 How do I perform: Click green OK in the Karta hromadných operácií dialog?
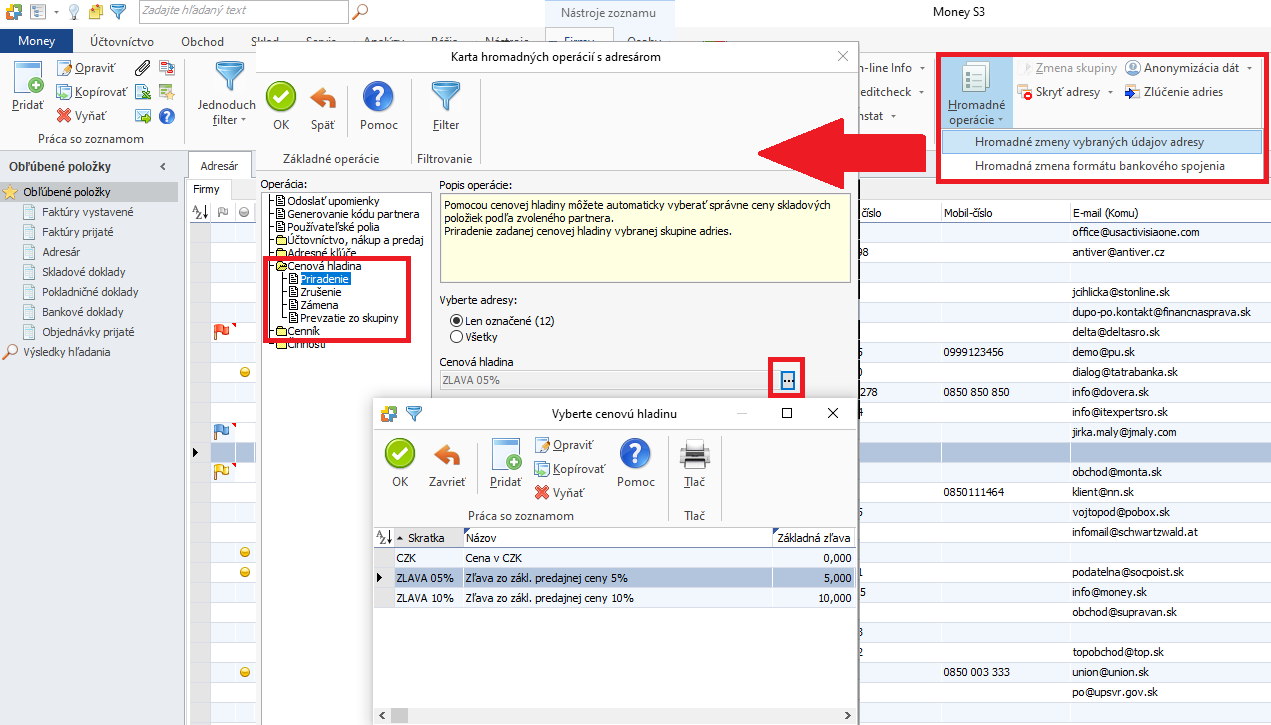(x=281, y=107)
